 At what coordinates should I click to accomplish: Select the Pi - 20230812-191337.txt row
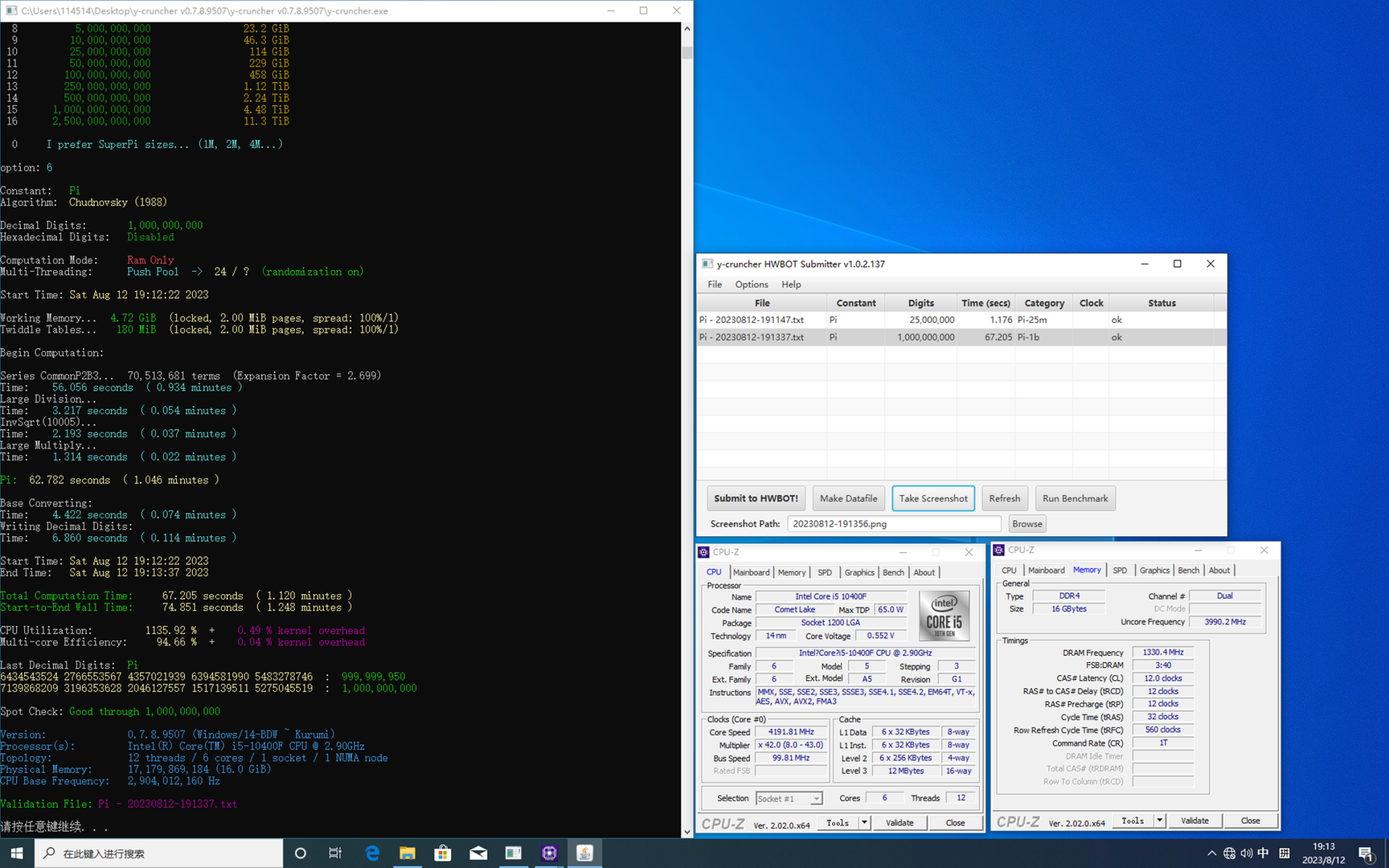click(x=961, y=338)
